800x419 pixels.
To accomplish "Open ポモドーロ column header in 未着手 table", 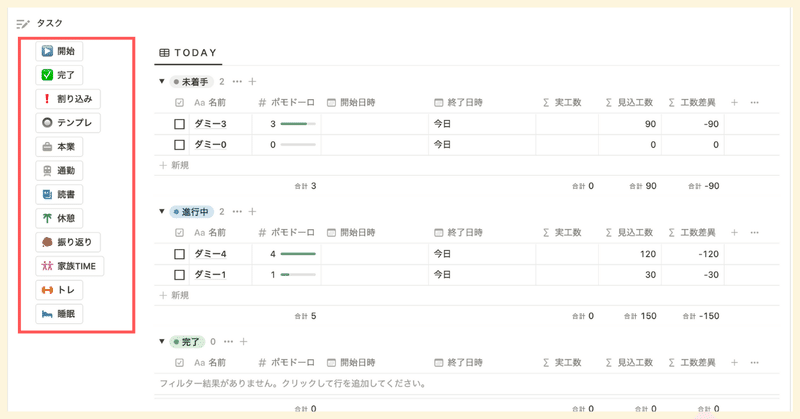I will point(286,103).
